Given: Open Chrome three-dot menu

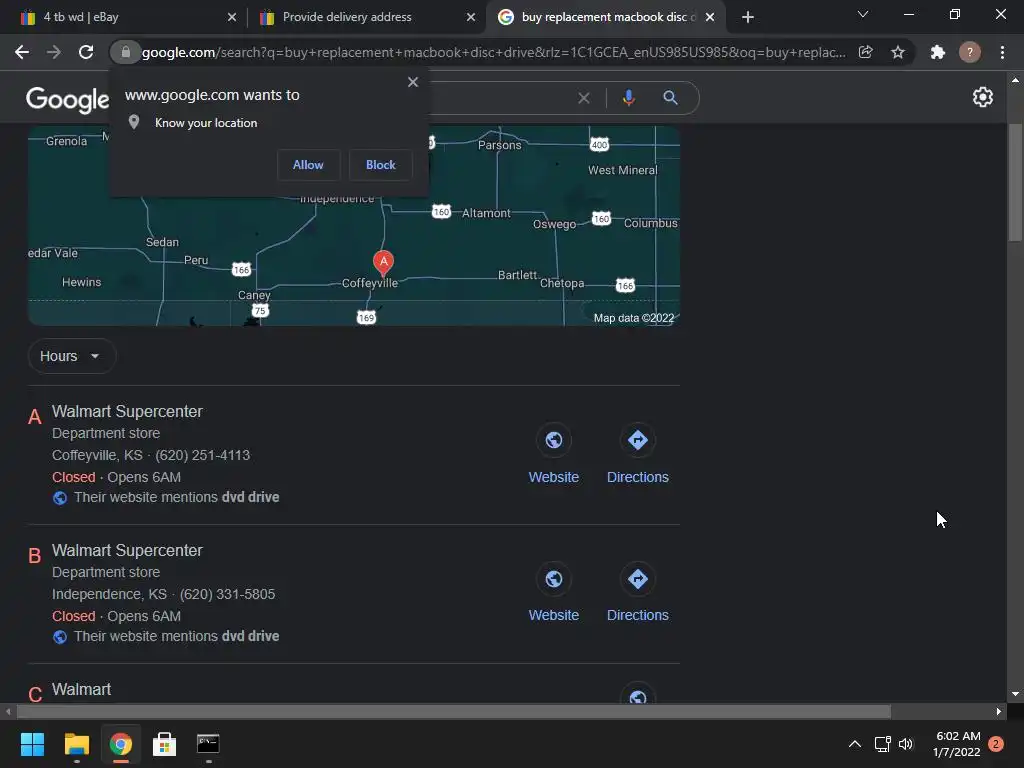Looking at the screenshot, I should click(x=1002, y=52).
